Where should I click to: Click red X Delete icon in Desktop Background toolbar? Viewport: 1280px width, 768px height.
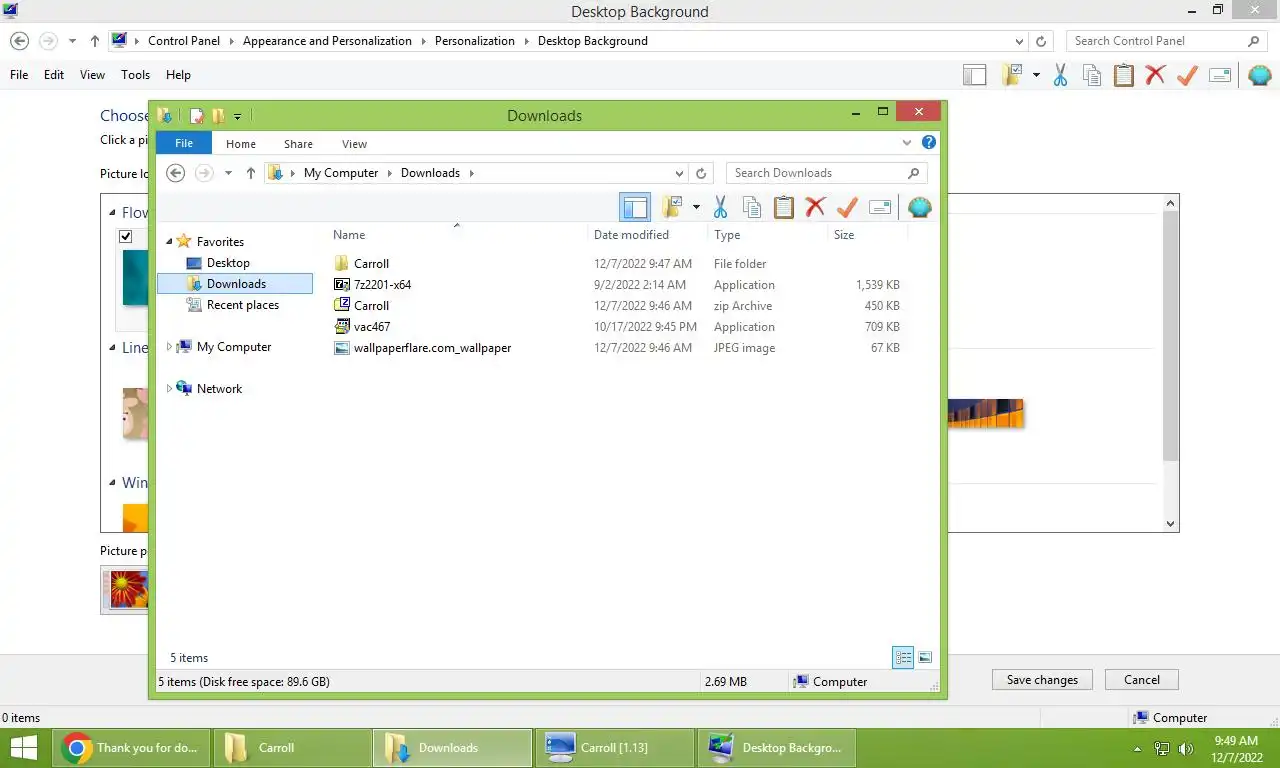click(x=1155, y=75)
